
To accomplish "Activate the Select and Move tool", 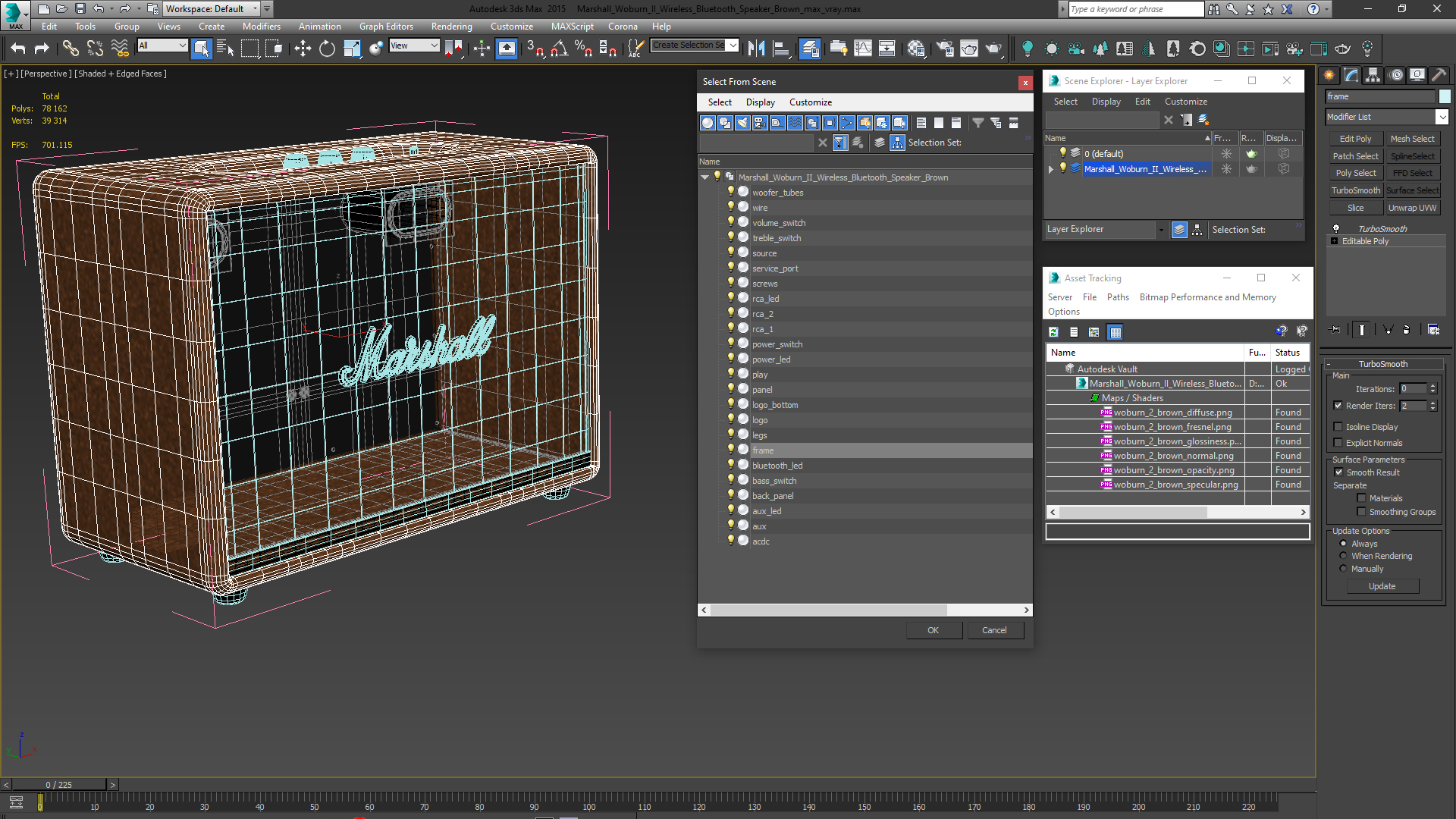I will click(303, 49).
